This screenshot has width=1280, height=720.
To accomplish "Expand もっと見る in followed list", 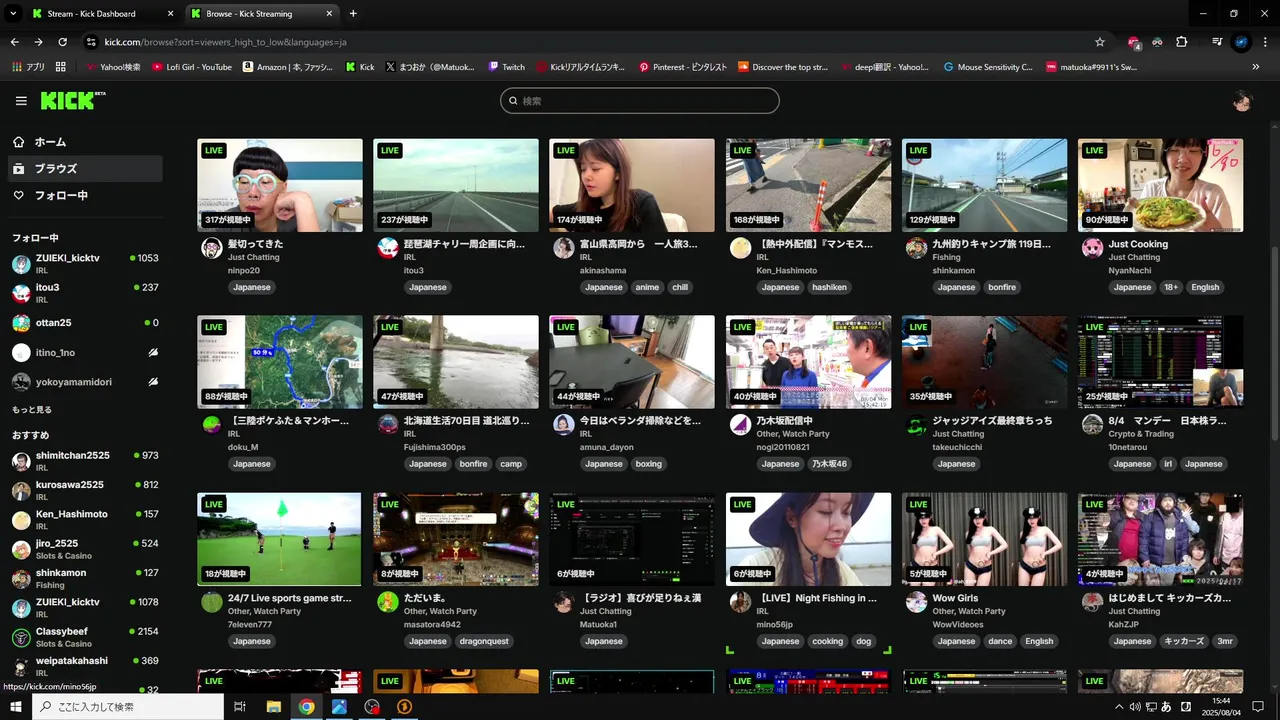I will coord(32,410).
